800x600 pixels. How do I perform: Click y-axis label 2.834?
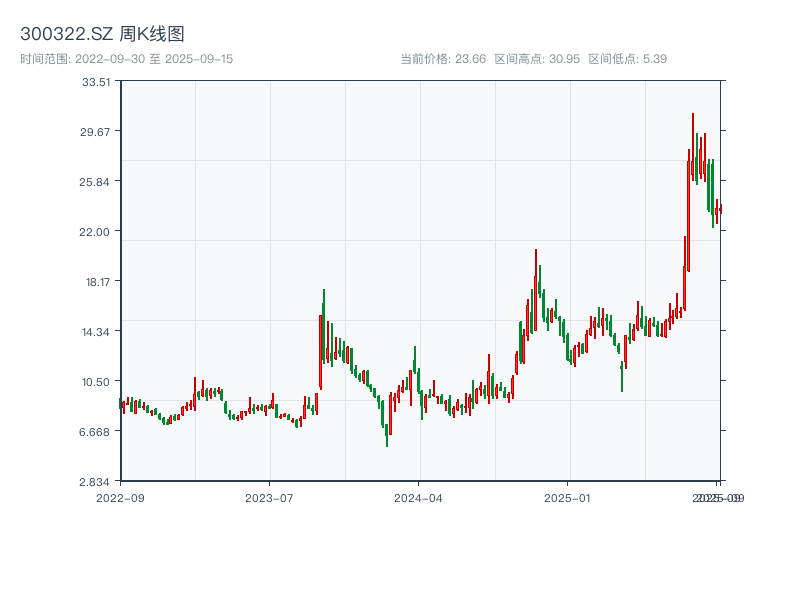94,482
